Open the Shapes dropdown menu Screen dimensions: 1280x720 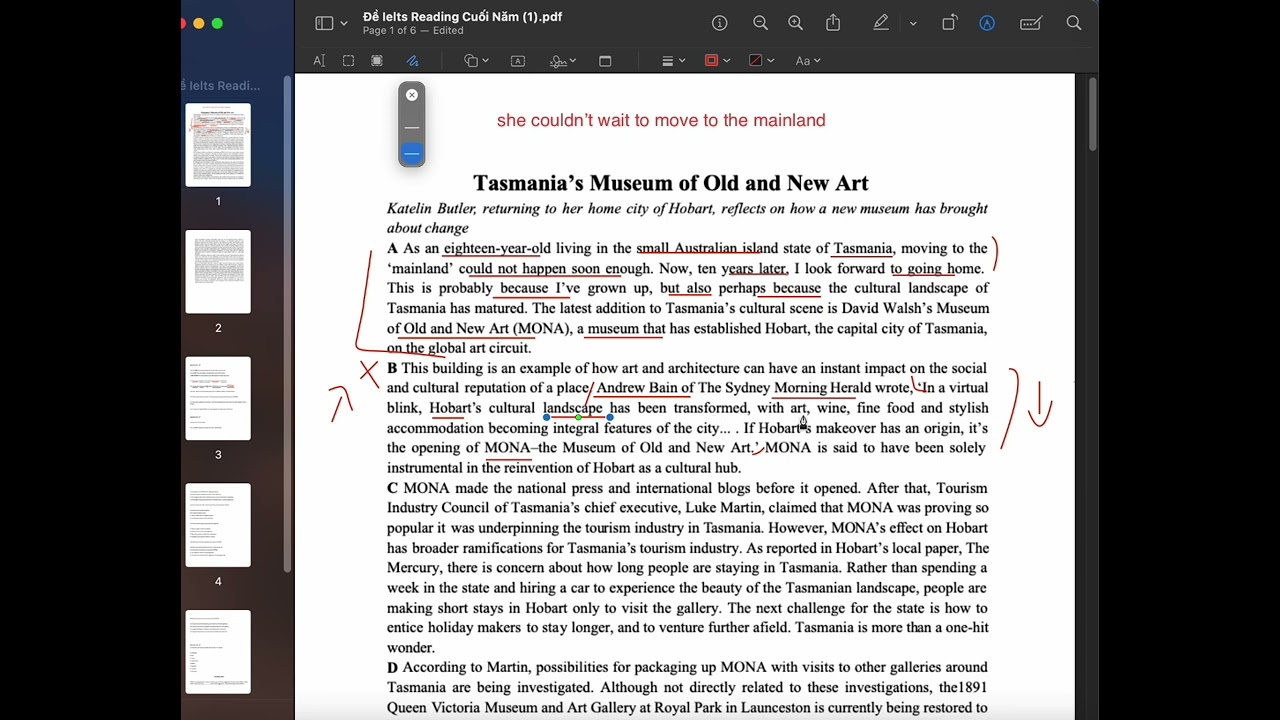476,61
